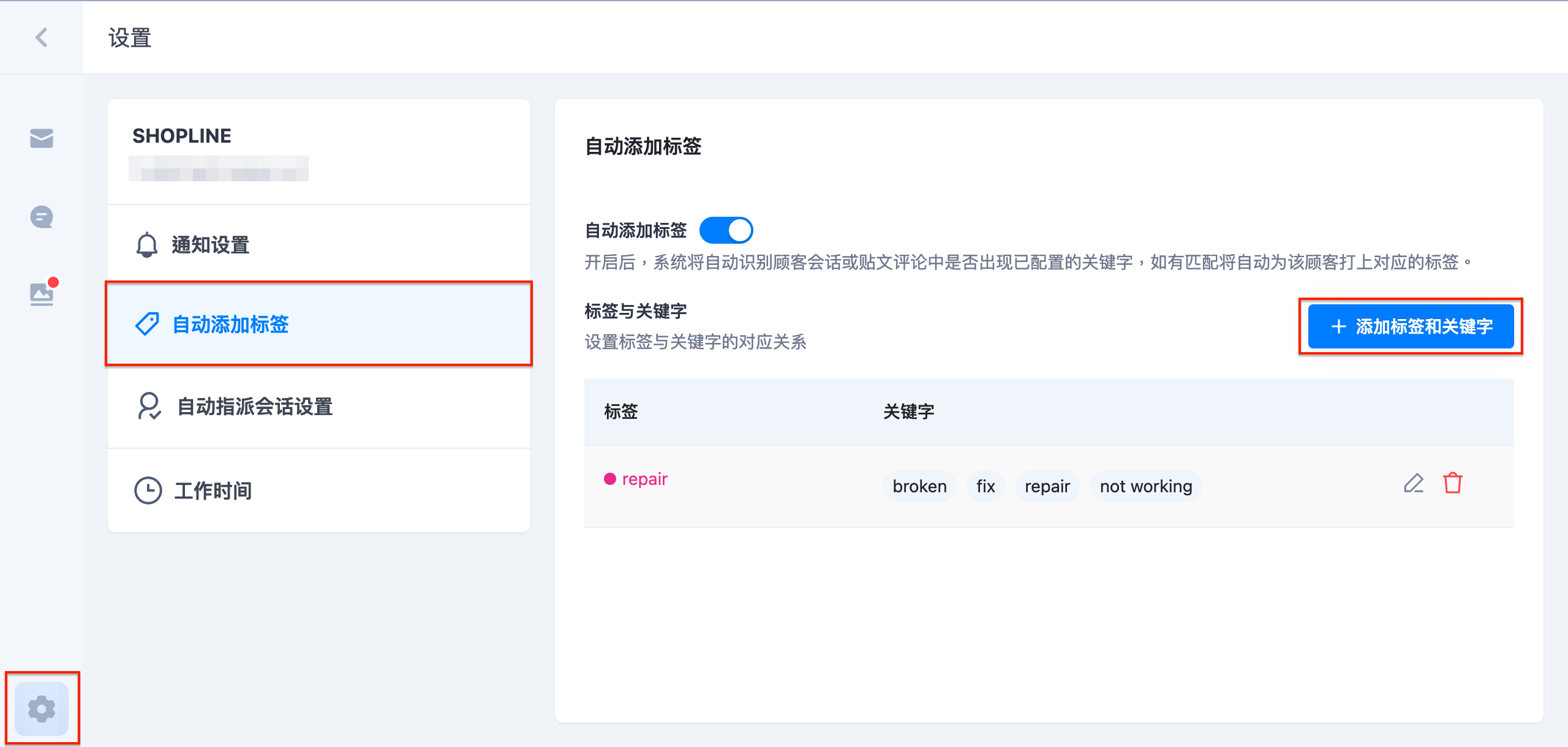Screen dimensions: 1568x747
Task: Open the mail inbox sidebar icon
Action: point(42,138)
